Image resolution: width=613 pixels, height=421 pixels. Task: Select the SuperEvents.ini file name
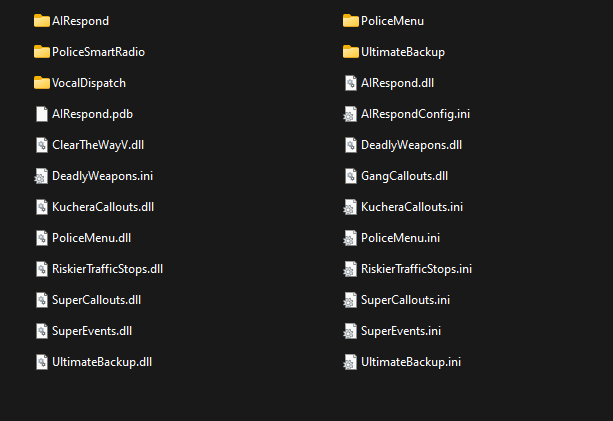401,331
